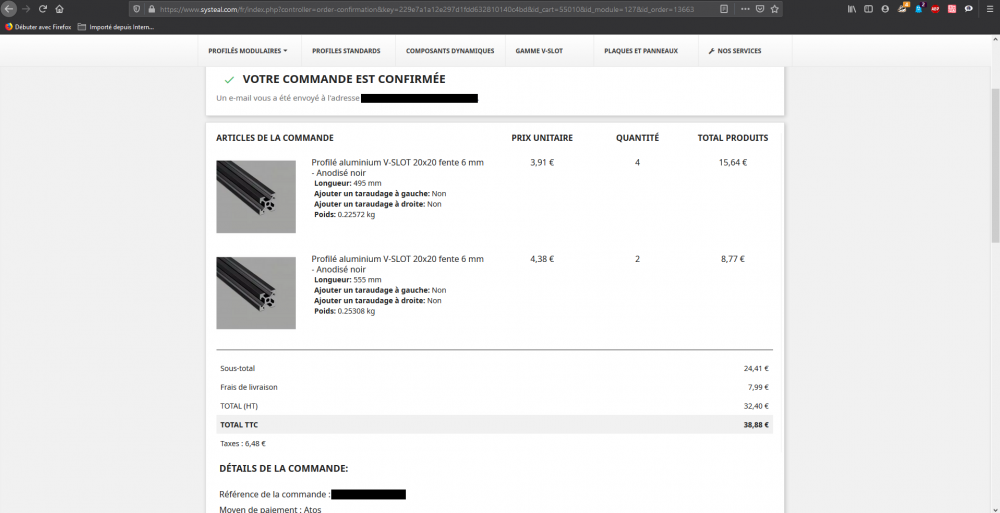The image size is (1000, 513).
Task: Open the Débuter avec Firefox bookmark
Action: [39, 27]
